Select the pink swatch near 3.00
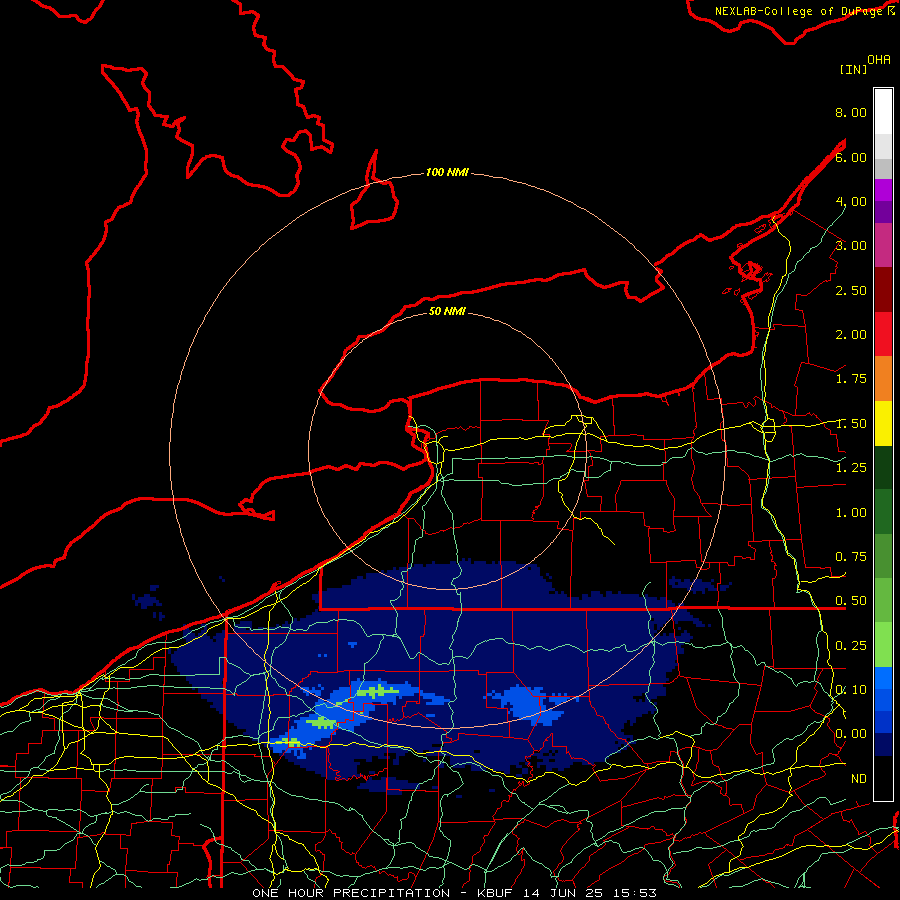This screenshot has width=900, height=900. 883,245
